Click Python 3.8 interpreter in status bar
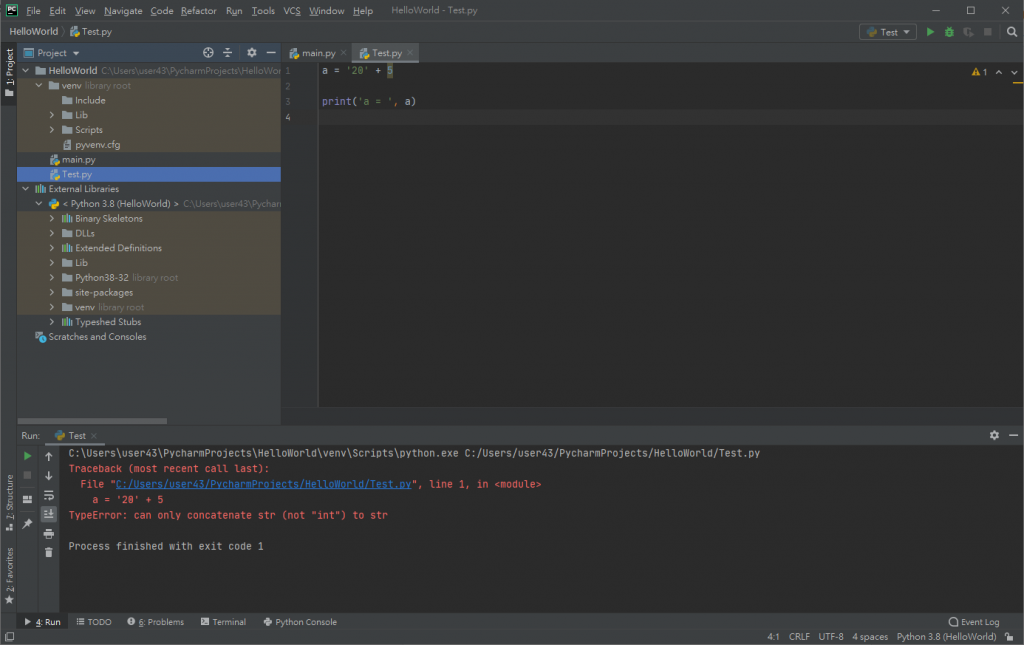This screenshot has width=1024, height=645. pos(945,637)
